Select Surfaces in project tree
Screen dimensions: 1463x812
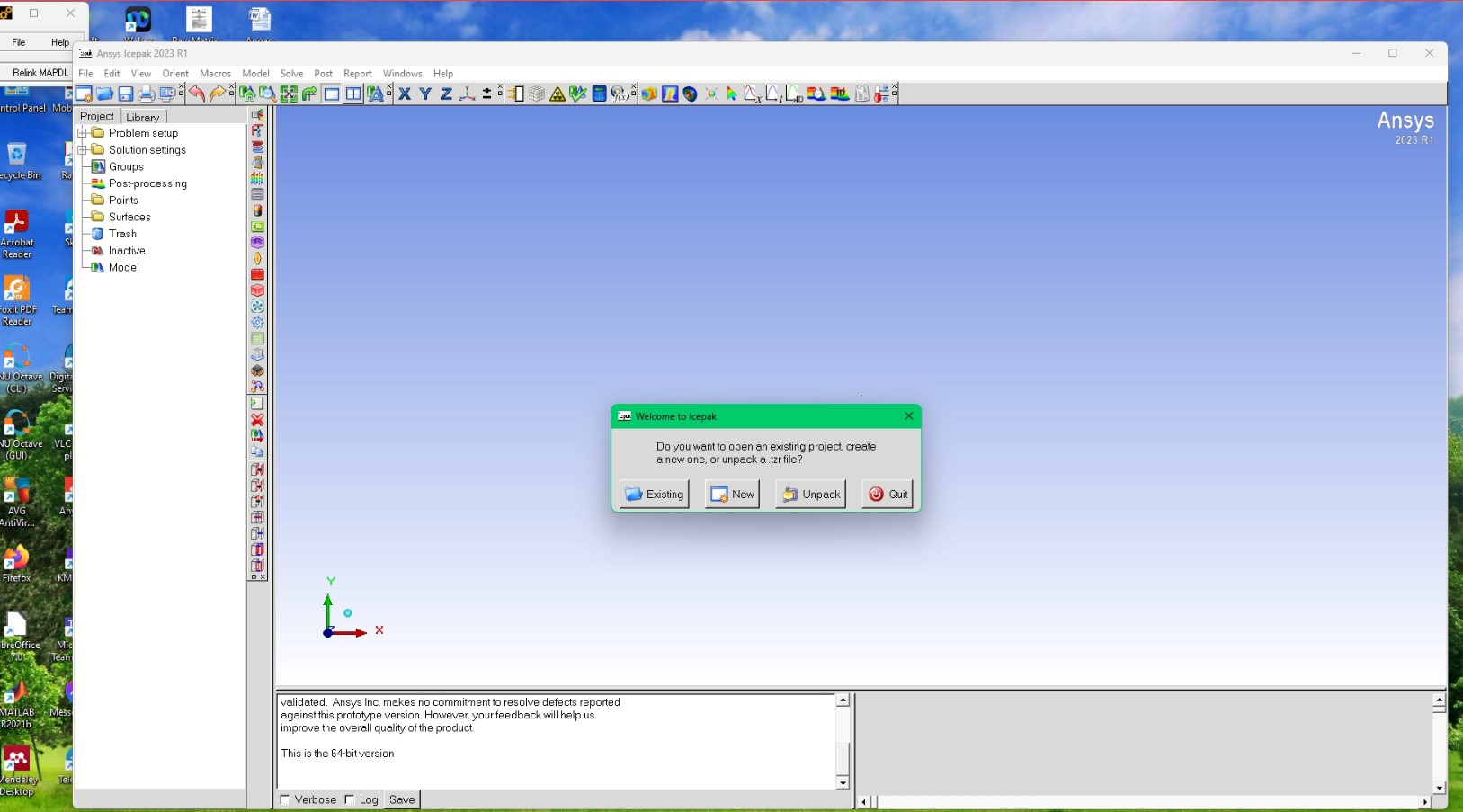[x=129, y=217]
